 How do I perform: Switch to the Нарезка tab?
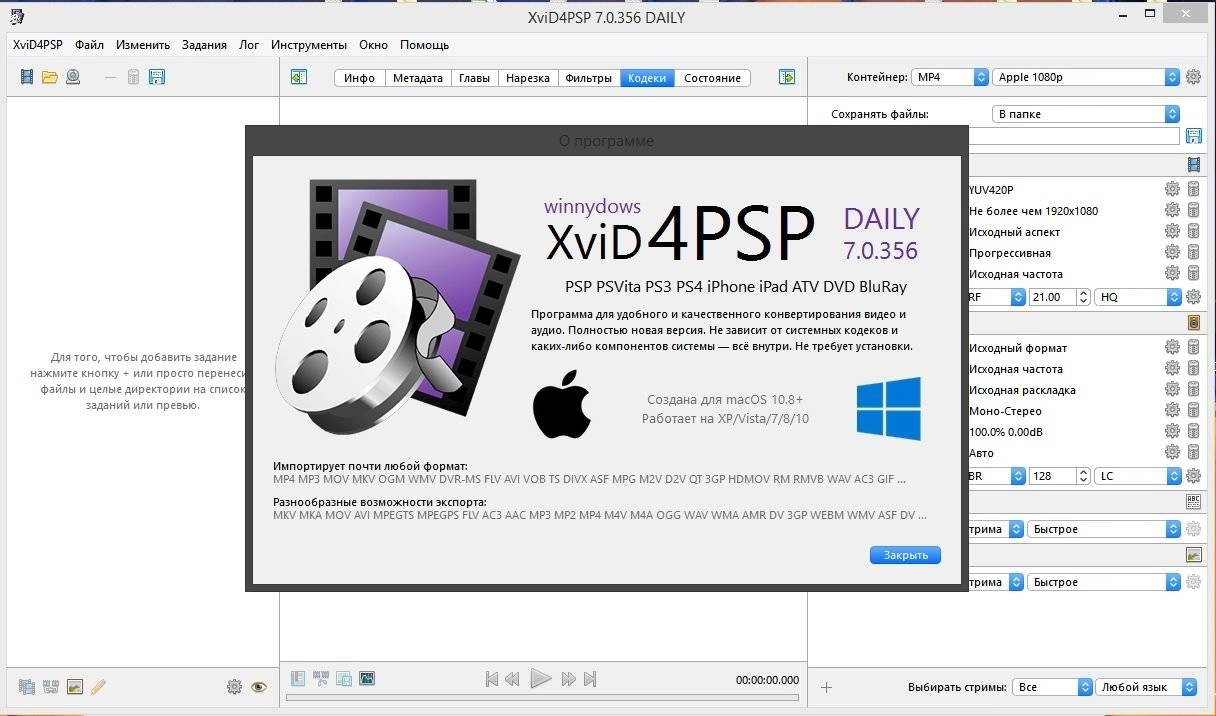coord(527,77)
